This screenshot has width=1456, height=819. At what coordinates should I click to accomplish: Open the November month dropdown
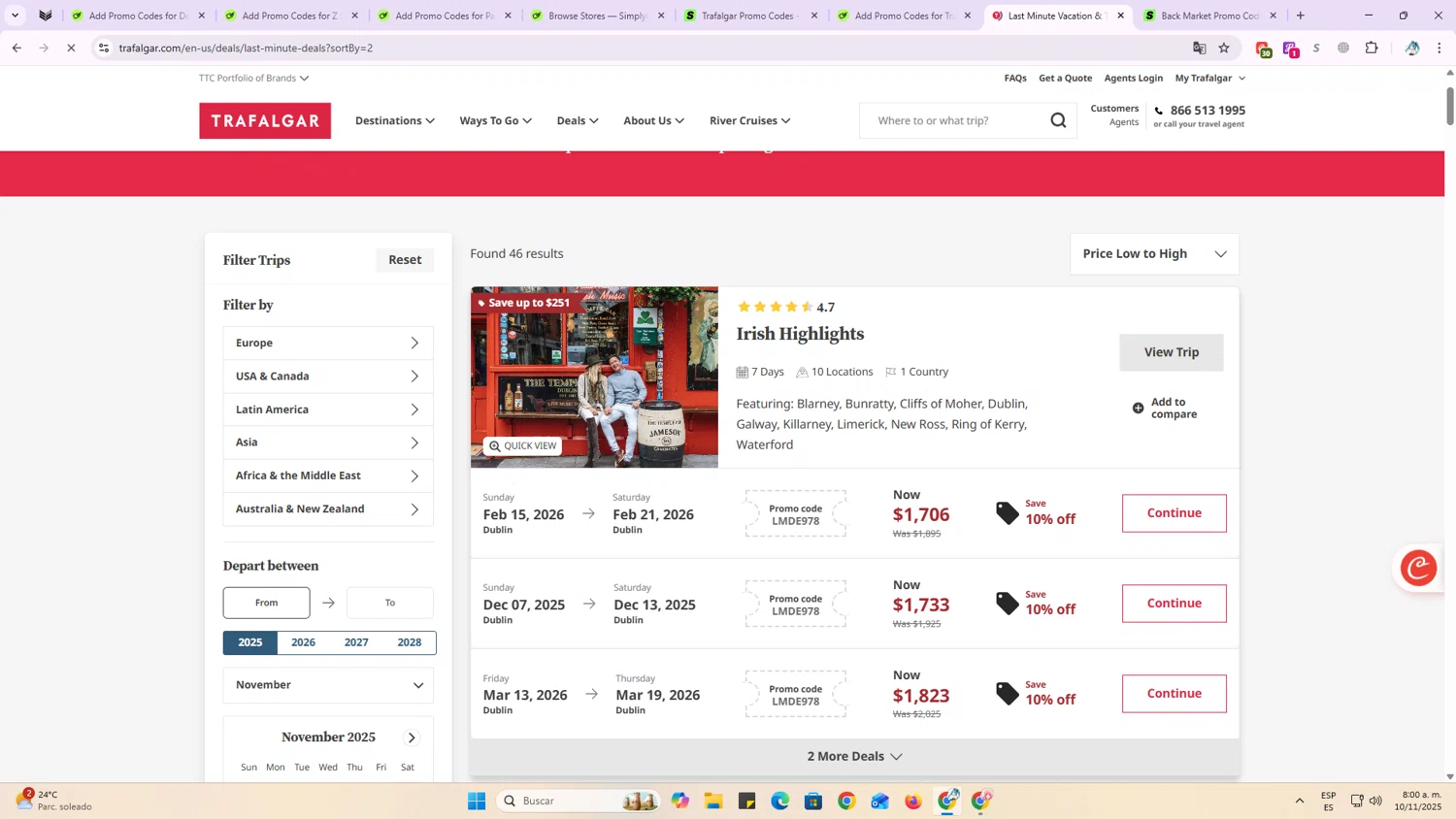(x=328, y=685)
